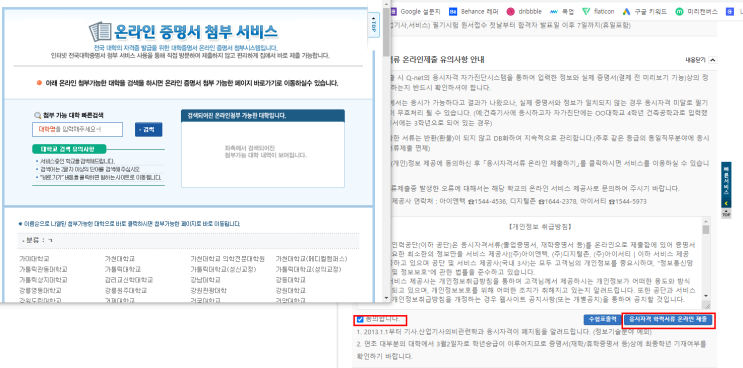Open the 강동대학교 link
Screen dimensions: 743x368
click(x=291, y=279)
